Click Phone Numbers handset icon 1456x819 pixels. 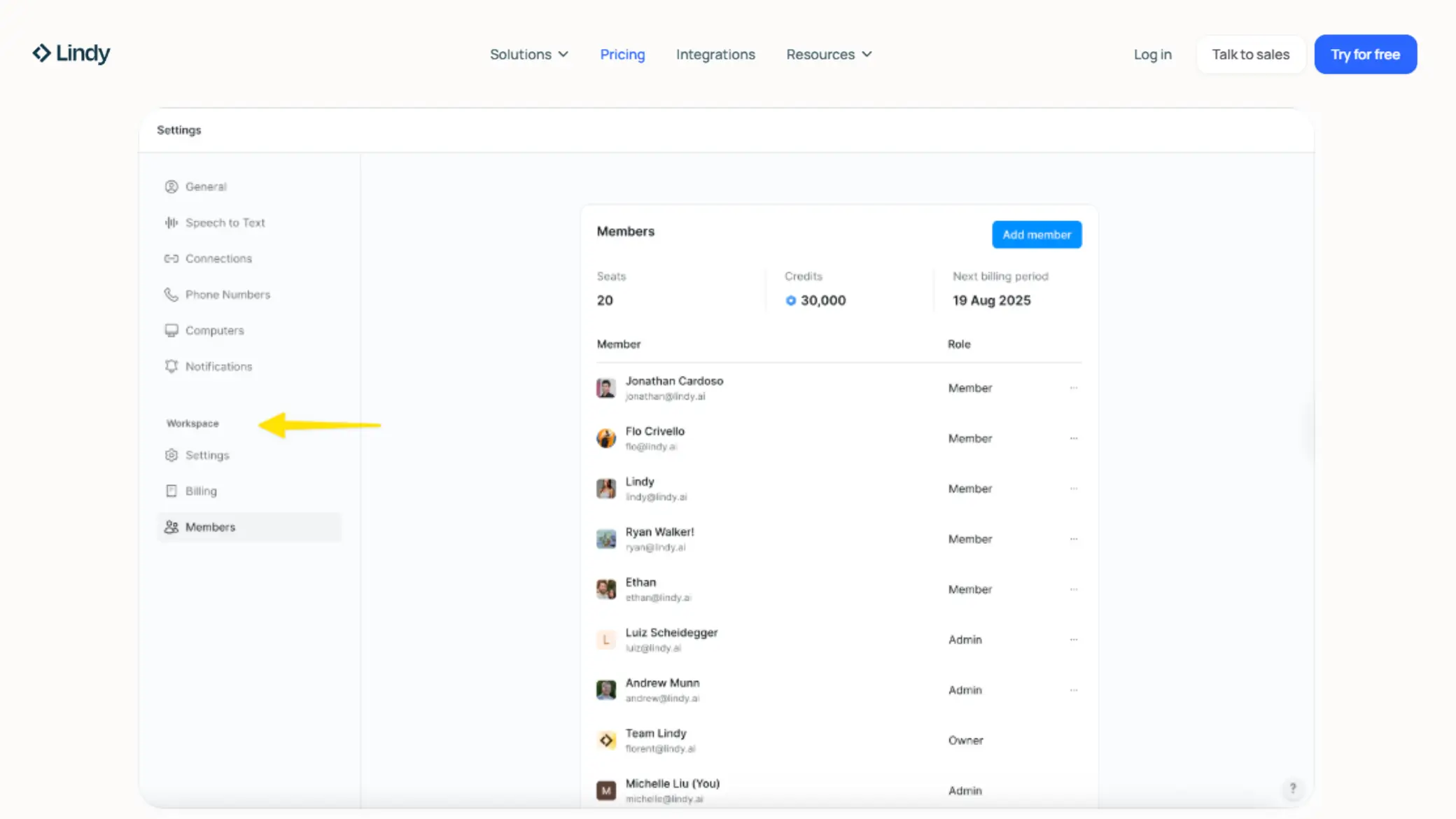coord(171,295)
